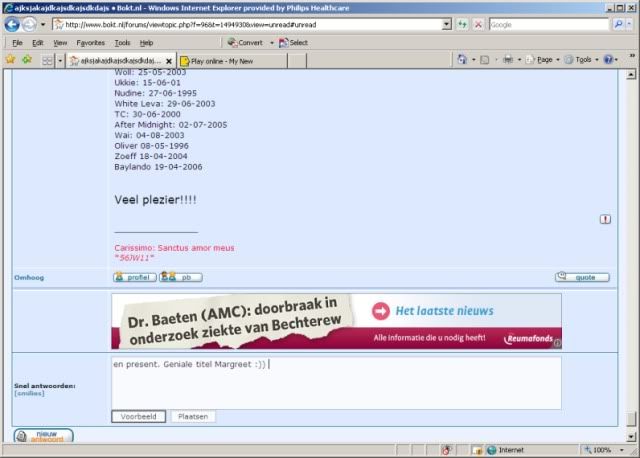Click the security lock status icon

[x=477, y=450]
